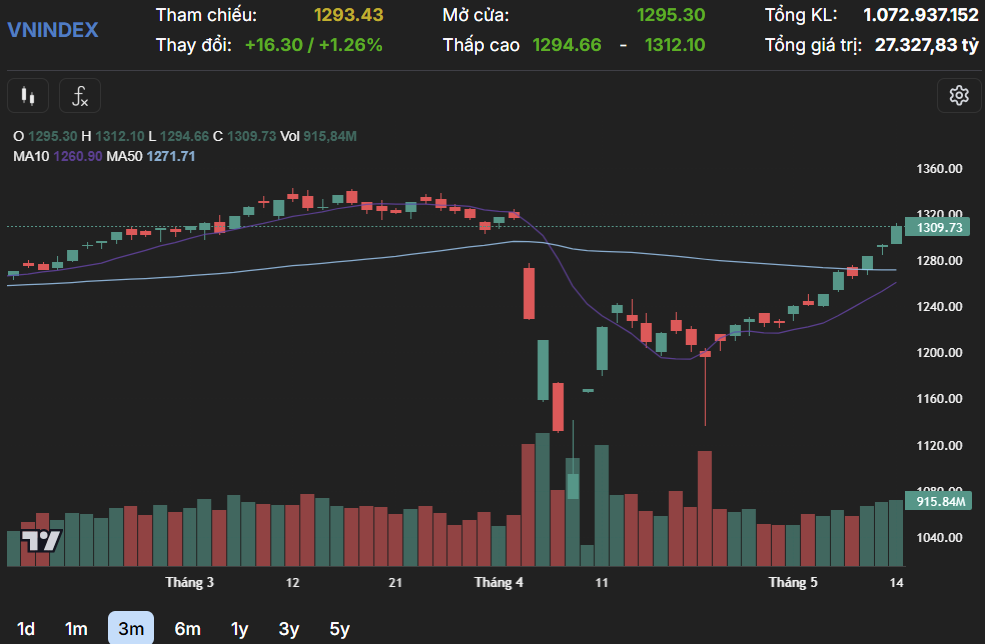Image resolution: width=985 pixels, height=644 pixels.
Task: Switch to the 5y time range
Action: click(339, 628)
